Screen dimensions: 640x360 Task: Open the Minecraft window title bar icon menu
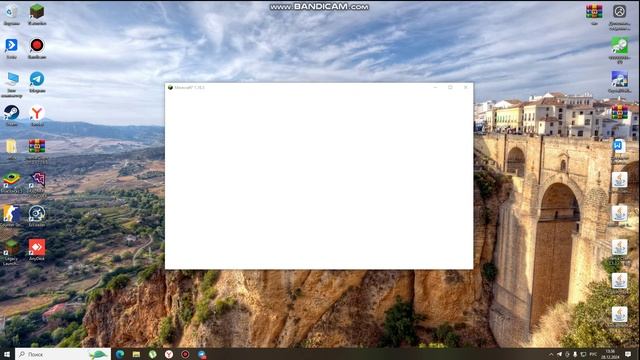(x=170, y=87)
